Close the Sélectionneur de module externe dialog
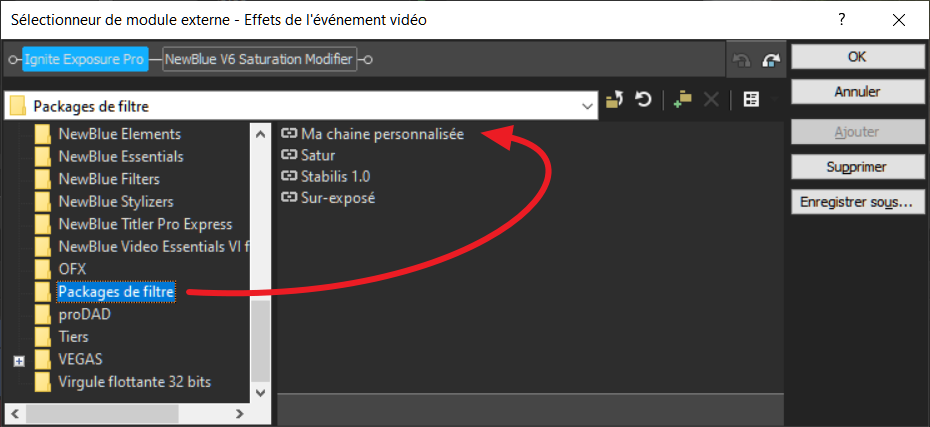The height and width of the screenshot is (427, 930). coord(899,20)
